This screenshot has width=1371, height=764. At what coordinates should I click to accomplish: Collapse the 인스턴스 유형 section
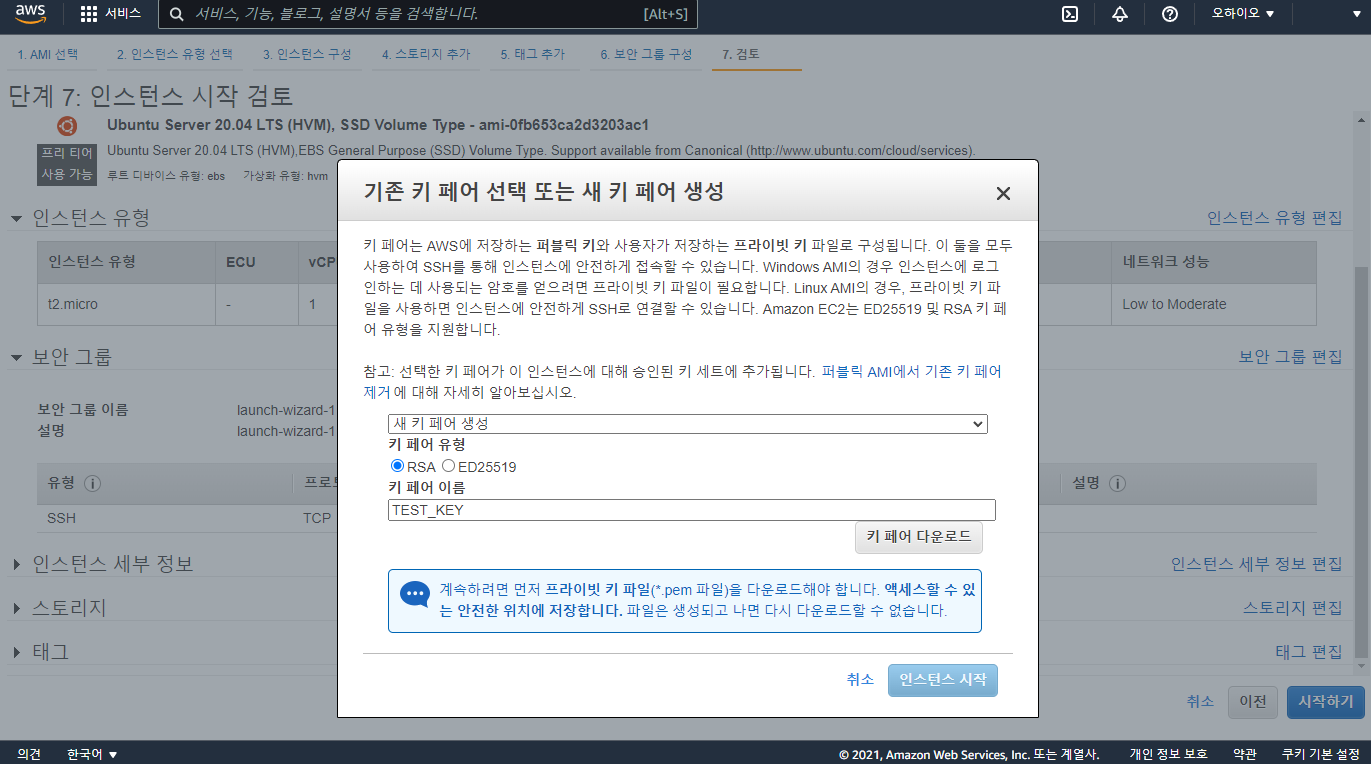[17, 218]
